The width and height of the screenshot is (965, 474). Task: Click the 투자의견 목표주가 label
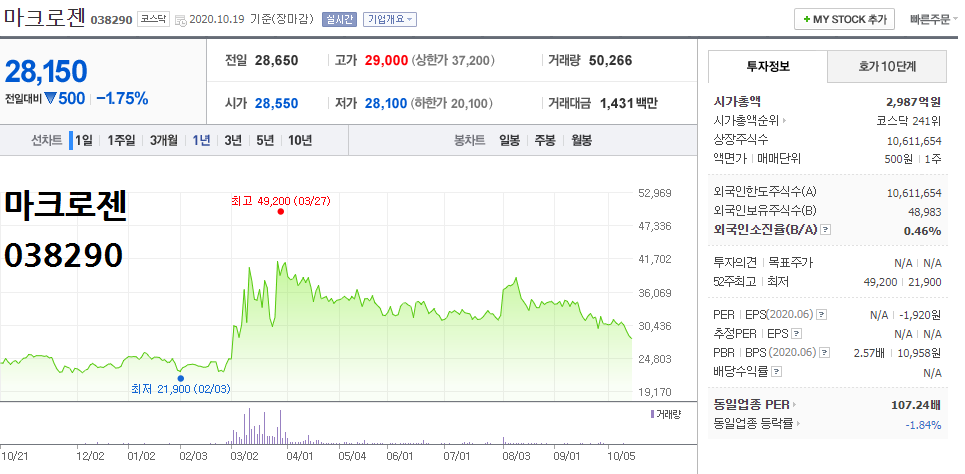click(x=763, y=263)
